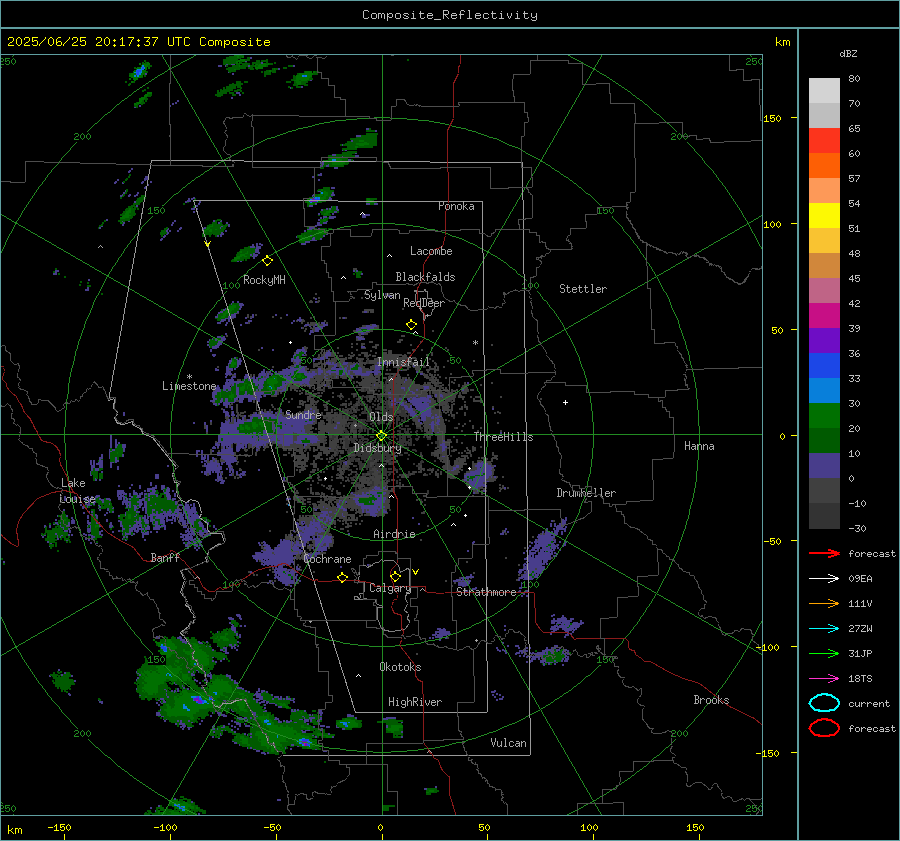Click the Lacombe city label
Image resolution: width=900 pixels, height=841 pixels.
[x=431, y=251]
